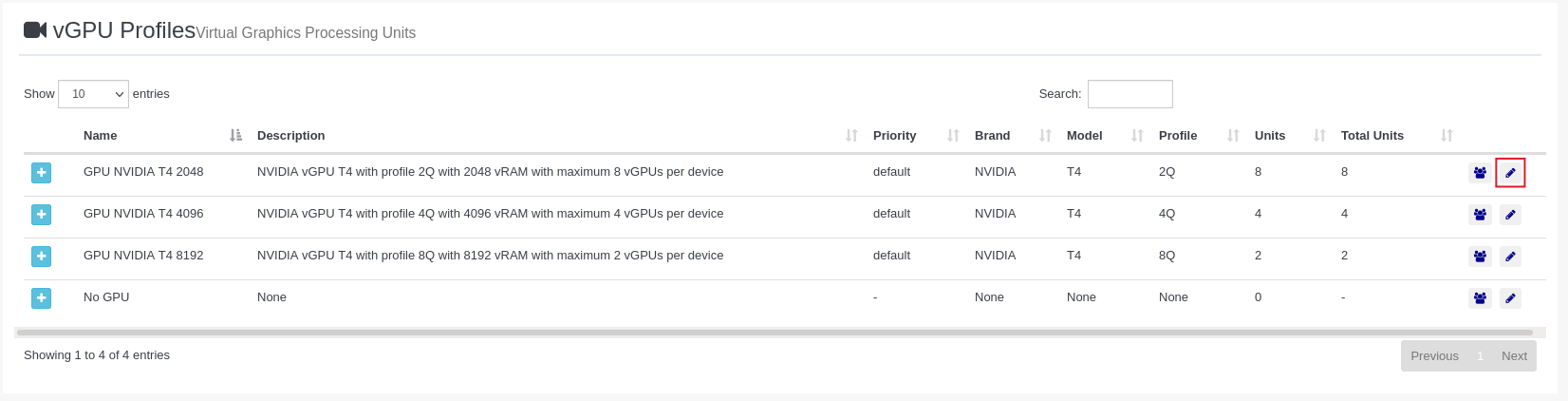Expand details of GPU NVIDIA T4 4096 row
This screenshot has width=1568, height=401.
pyautogui.click(x=41, y=215)
